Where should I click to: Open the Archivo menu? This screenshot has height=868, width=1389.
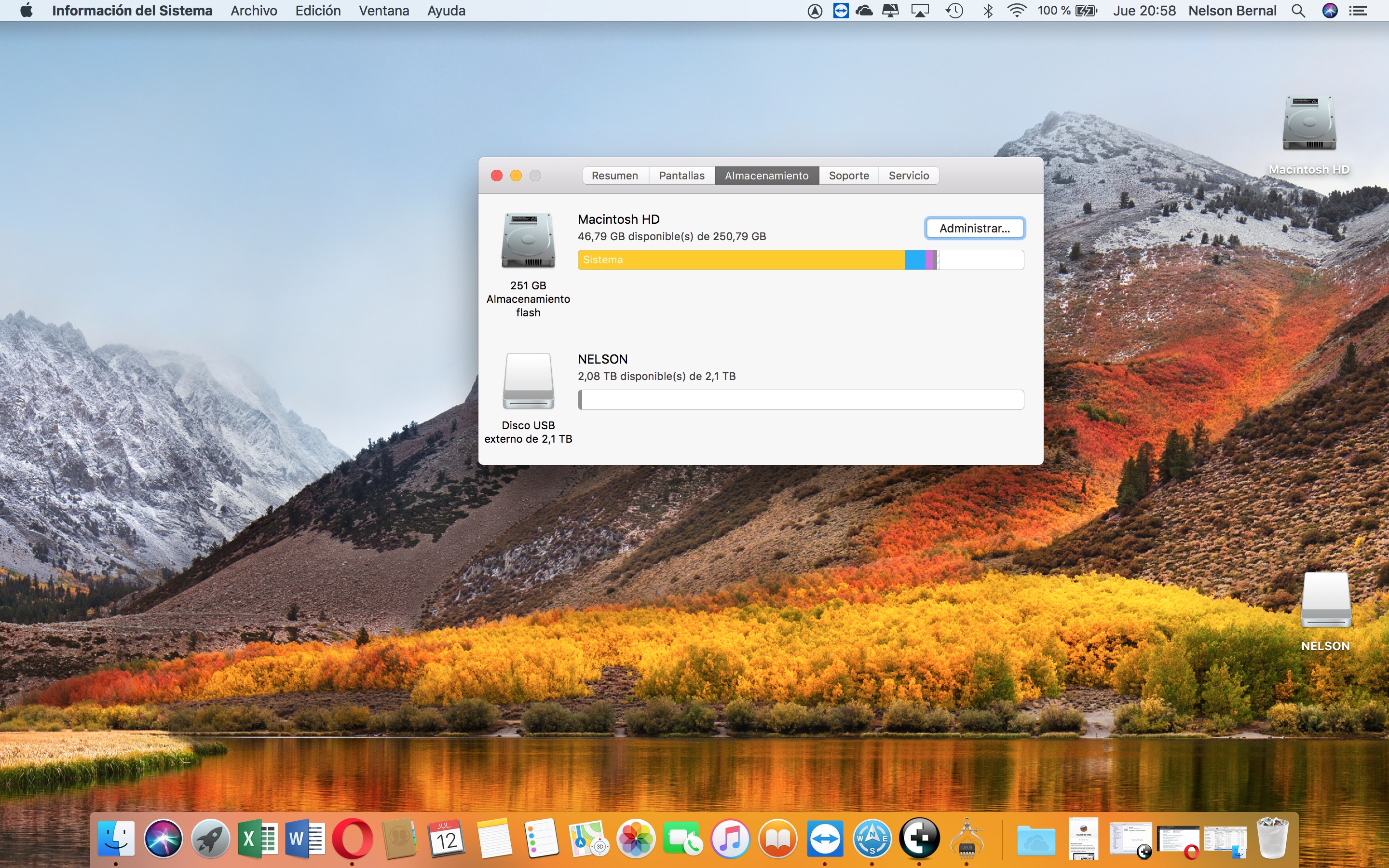click(254, 11)
